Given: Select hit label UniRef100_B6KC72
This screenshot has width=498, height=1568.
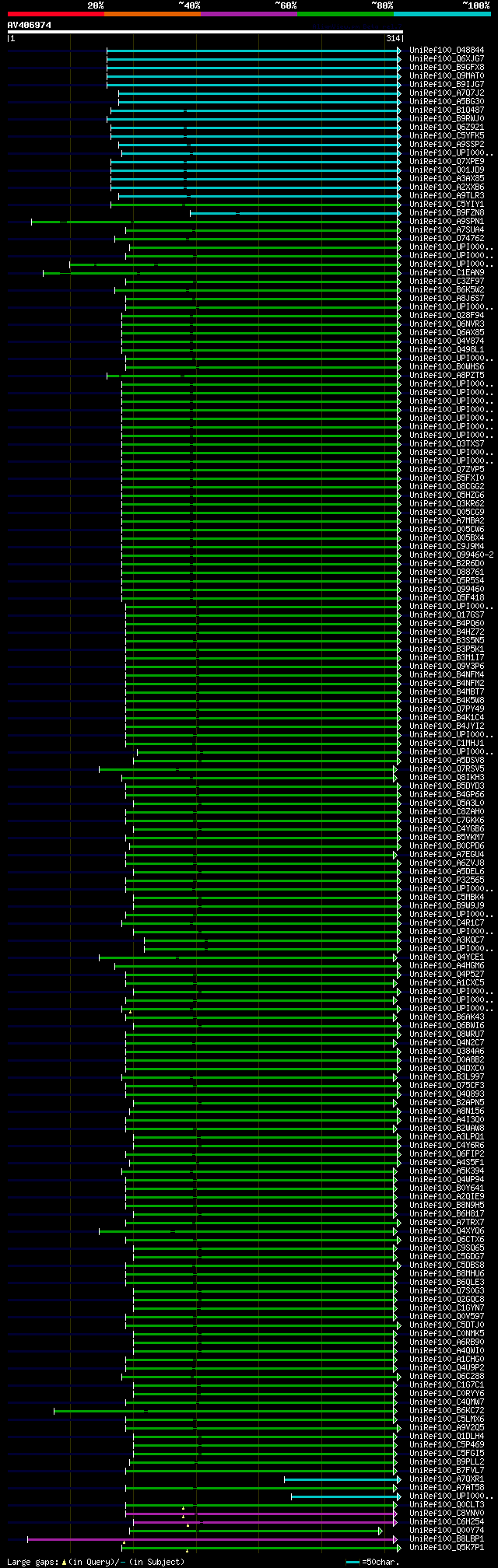Looking at the screenshot, I should [447, 1410].
